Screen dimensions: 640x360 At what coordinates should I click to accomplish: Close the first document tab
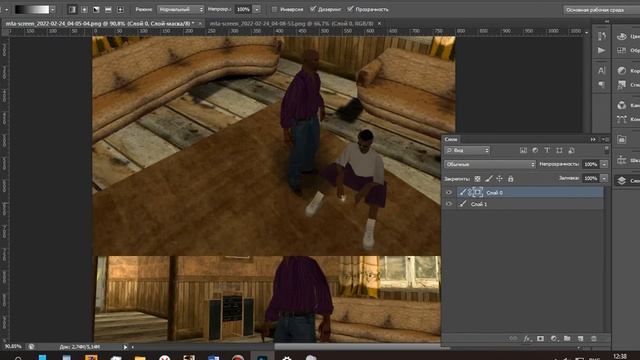coord(200,24)
